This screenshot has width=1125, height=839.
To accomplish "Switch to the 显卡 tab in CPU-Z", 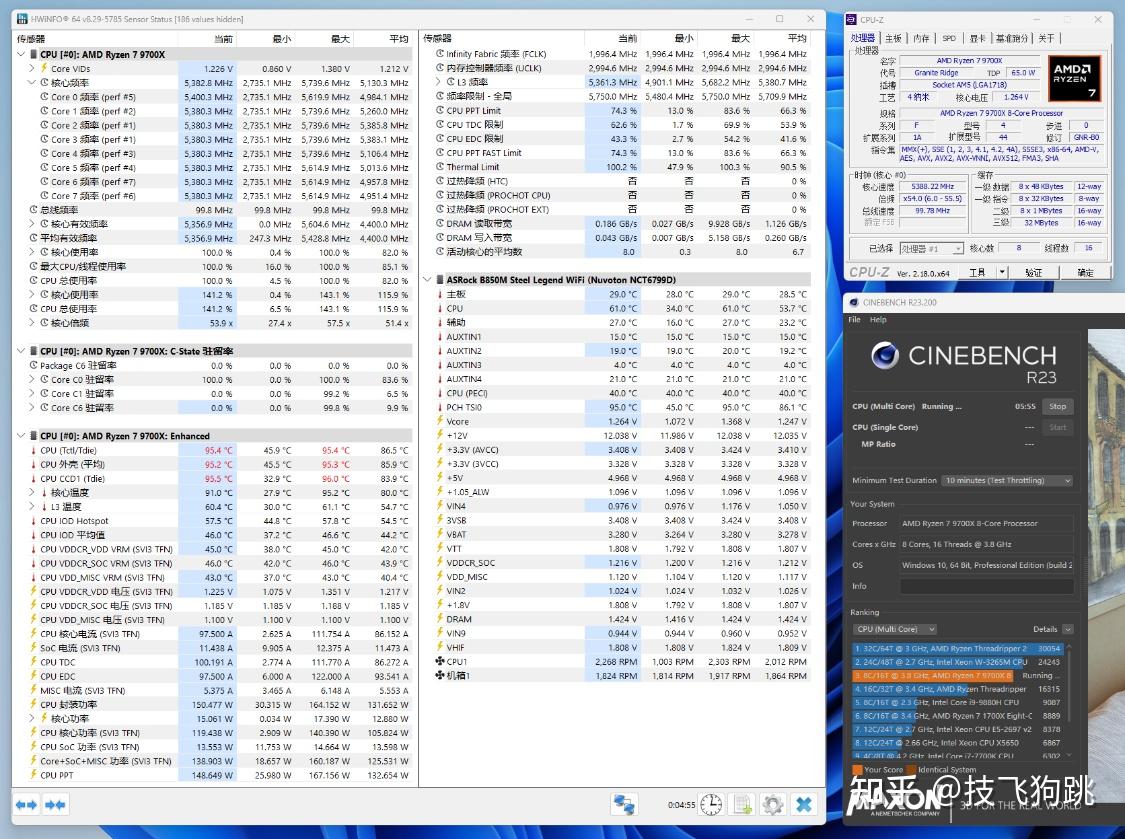I will (977, 38).
